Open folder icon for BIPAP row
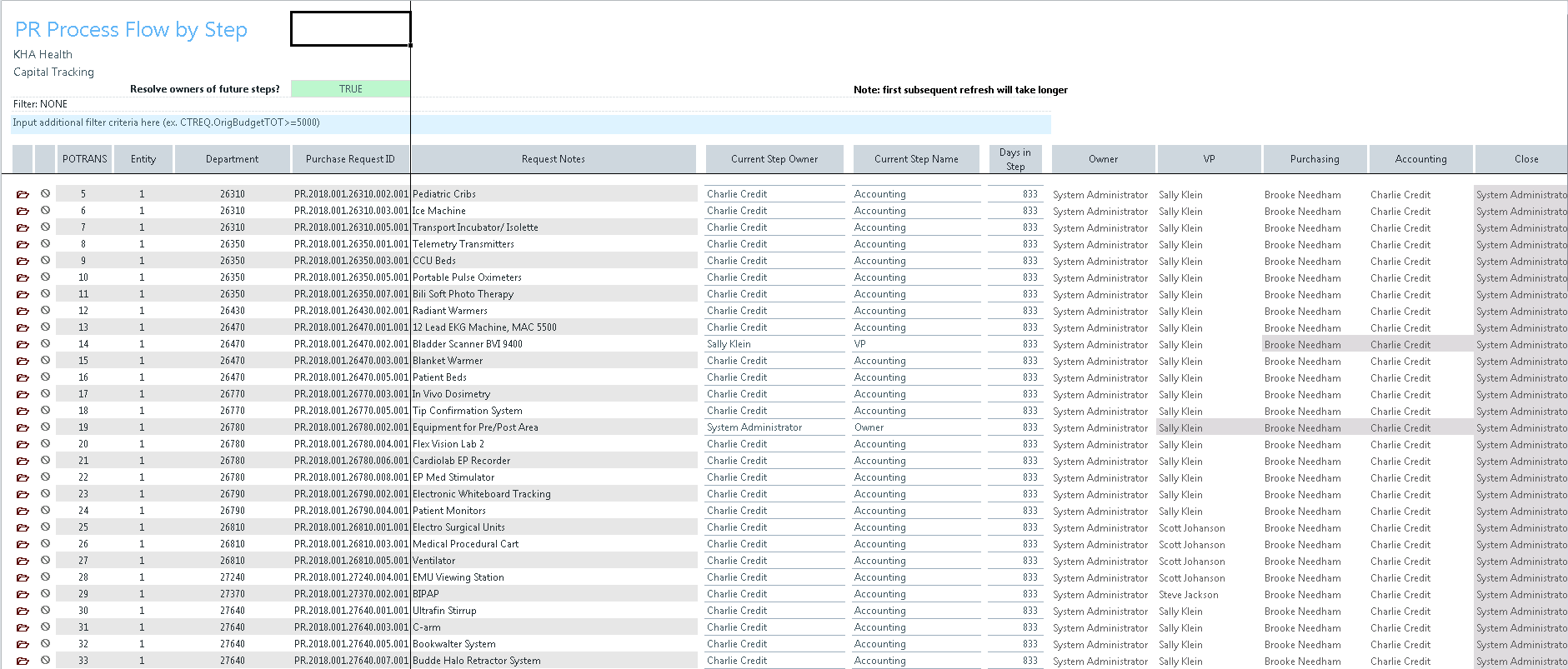 click(x=23, y=594)
